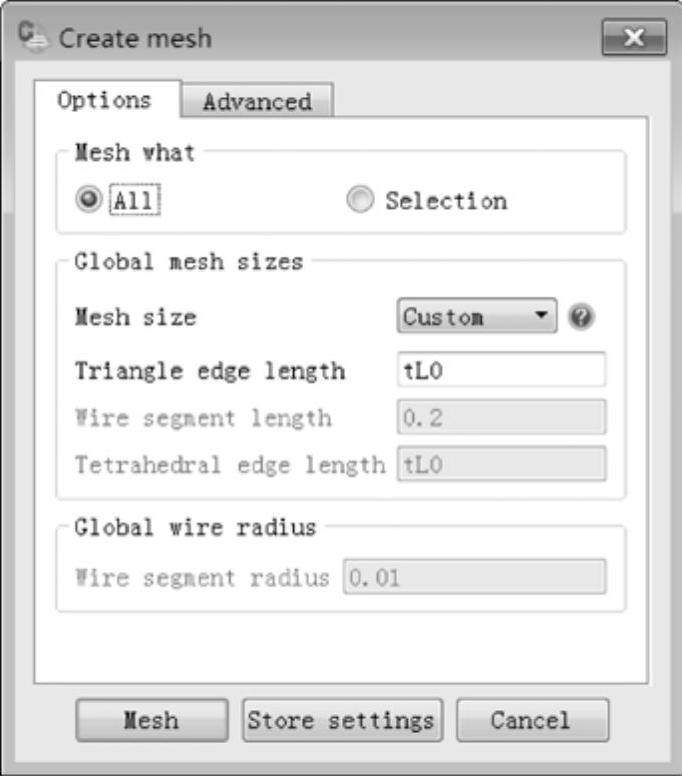Click the Triangle edge length label
Screen dimensions: 682x776
coord(209,371)
